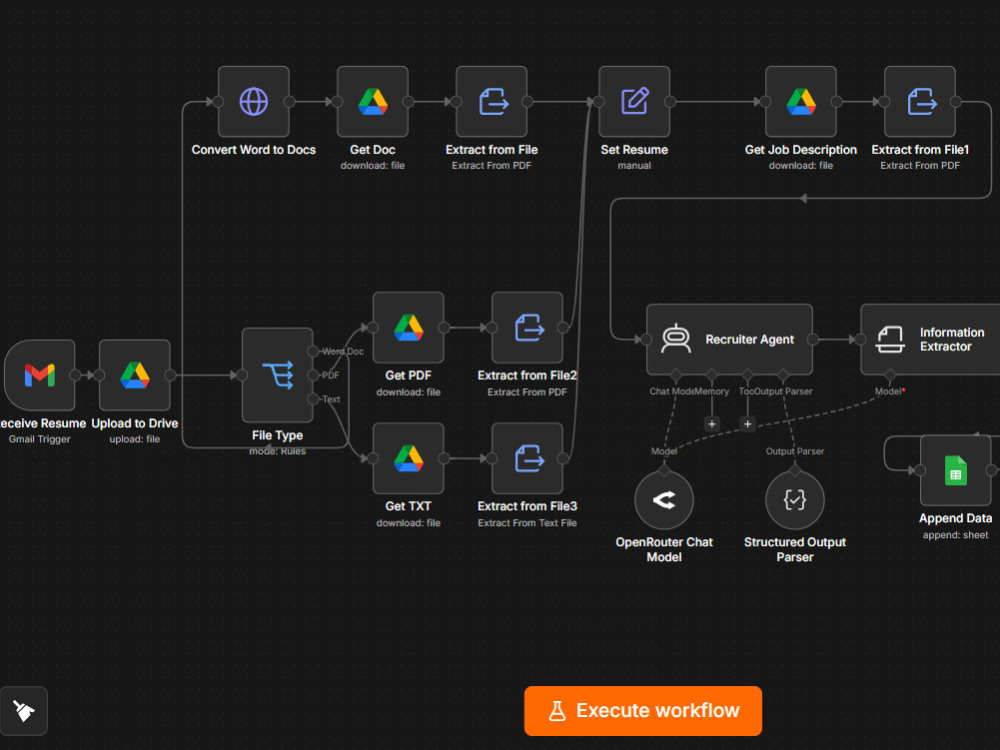This screenshot has width=1000, height=750.
Task: Click the Chat Model connector on Recruiter Agent
Action: click(676, 375)
